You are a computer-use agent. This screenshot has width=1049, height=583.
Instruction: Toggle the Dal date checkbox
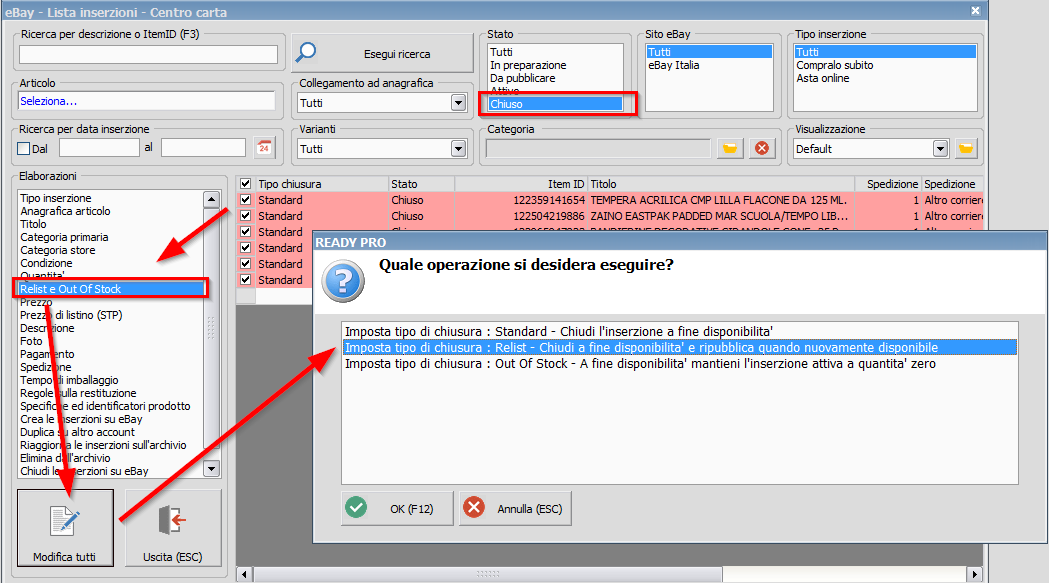pos(24,149)
